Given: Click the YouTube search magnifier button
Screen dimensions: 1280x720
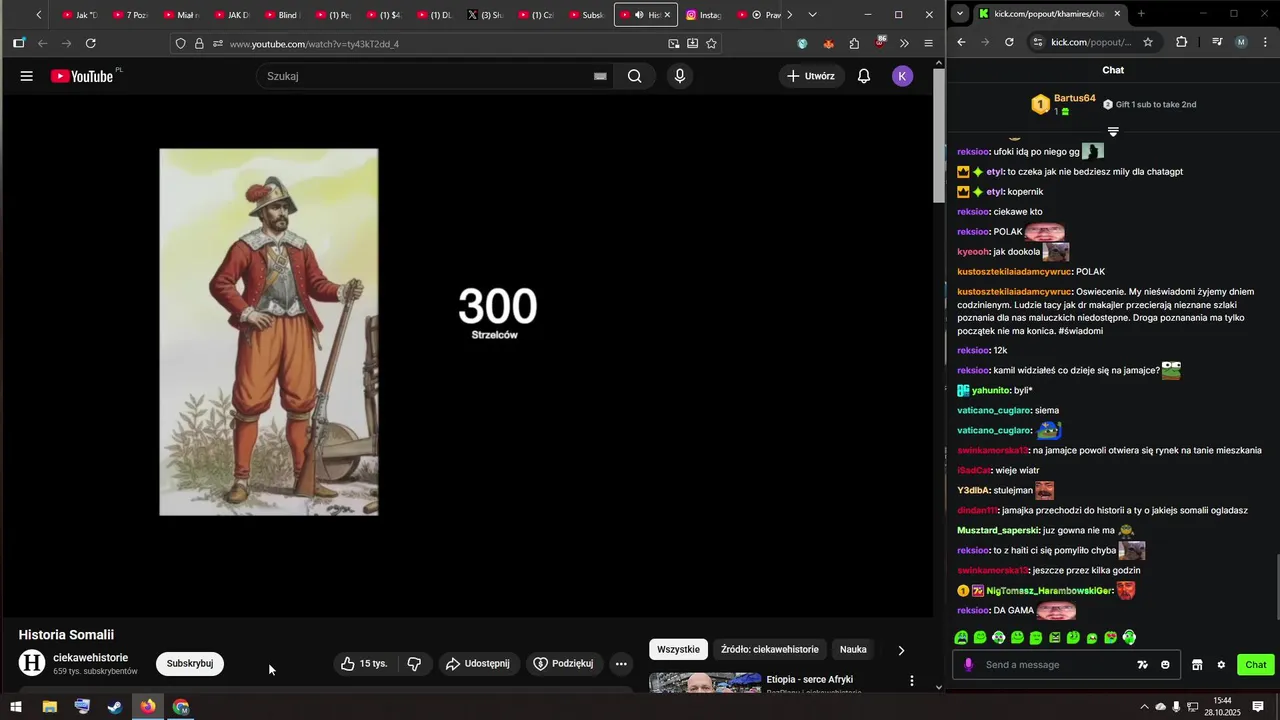Looking at the screenshot, I should point(634,76).
